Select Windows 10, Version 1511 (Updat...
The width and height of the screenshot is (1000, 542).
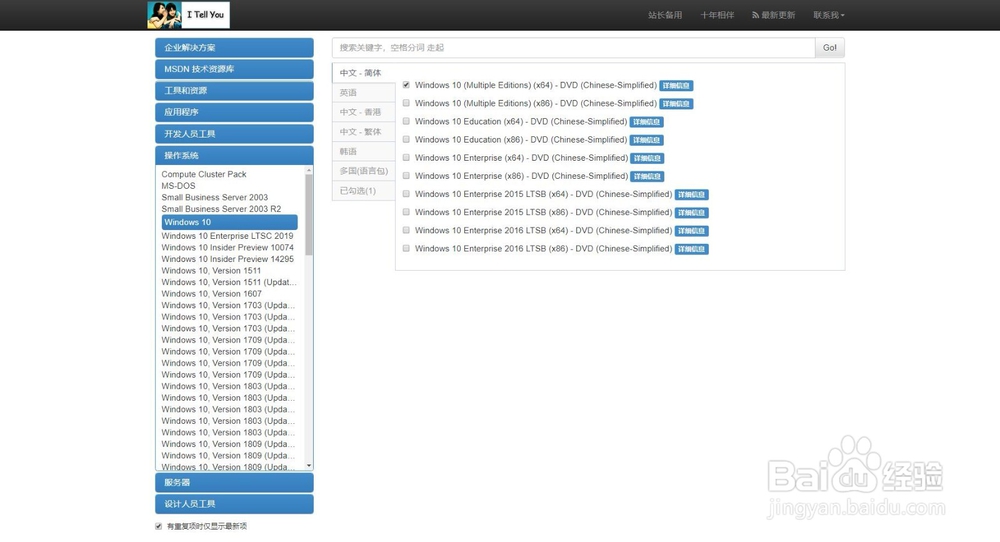pos(229,282)
